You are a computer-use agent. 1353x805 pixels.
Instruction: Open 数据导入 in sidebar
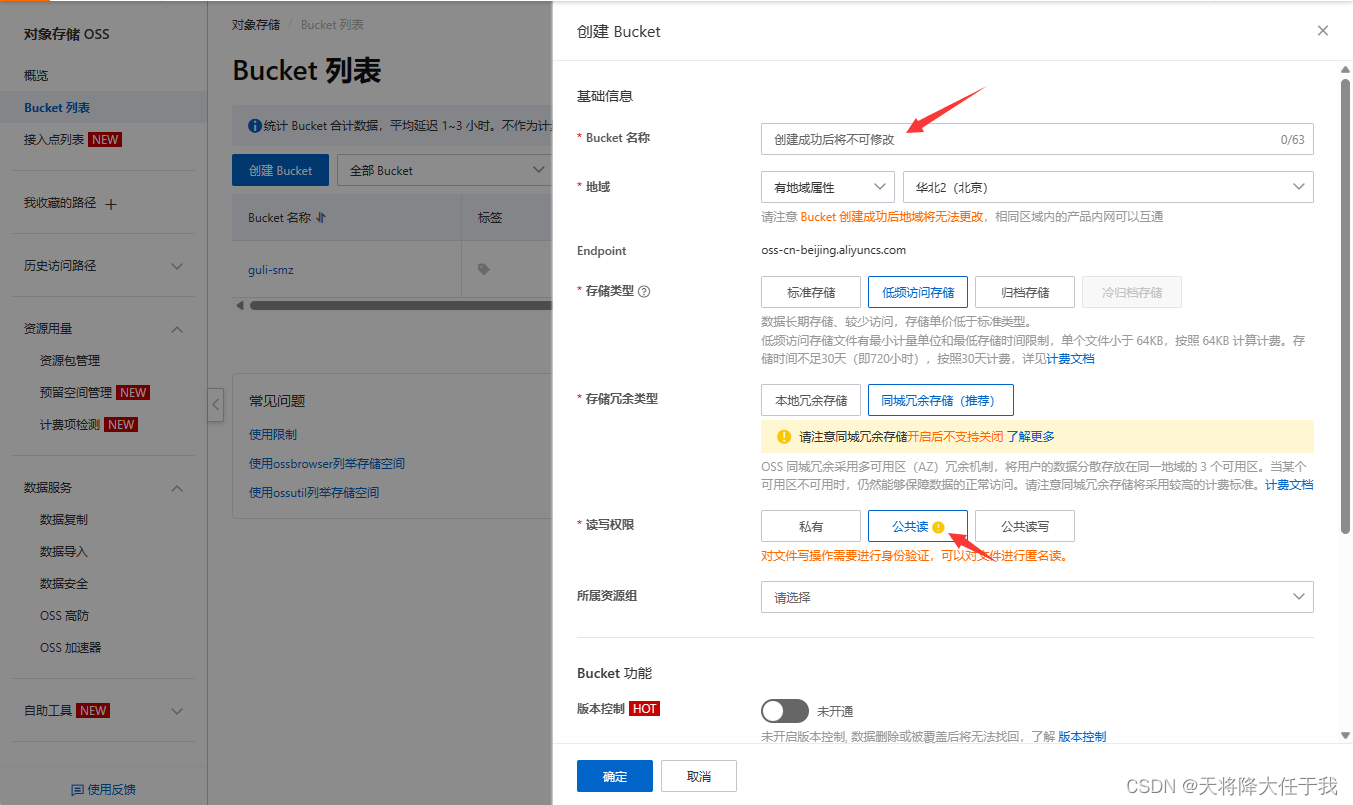[x=64, y=552]
